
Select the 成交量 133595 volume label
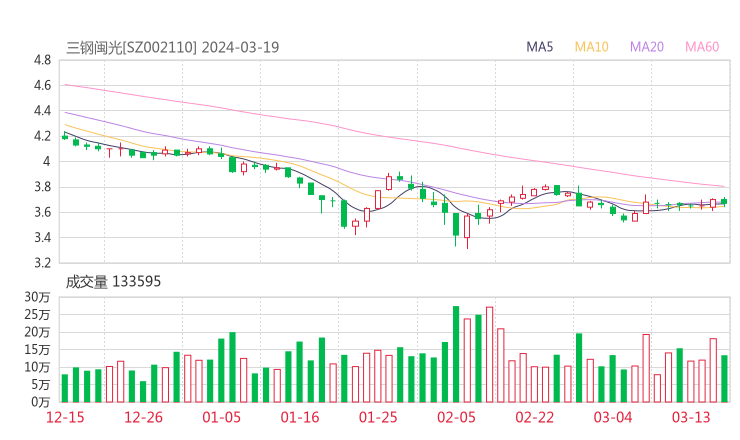[113, 282]
